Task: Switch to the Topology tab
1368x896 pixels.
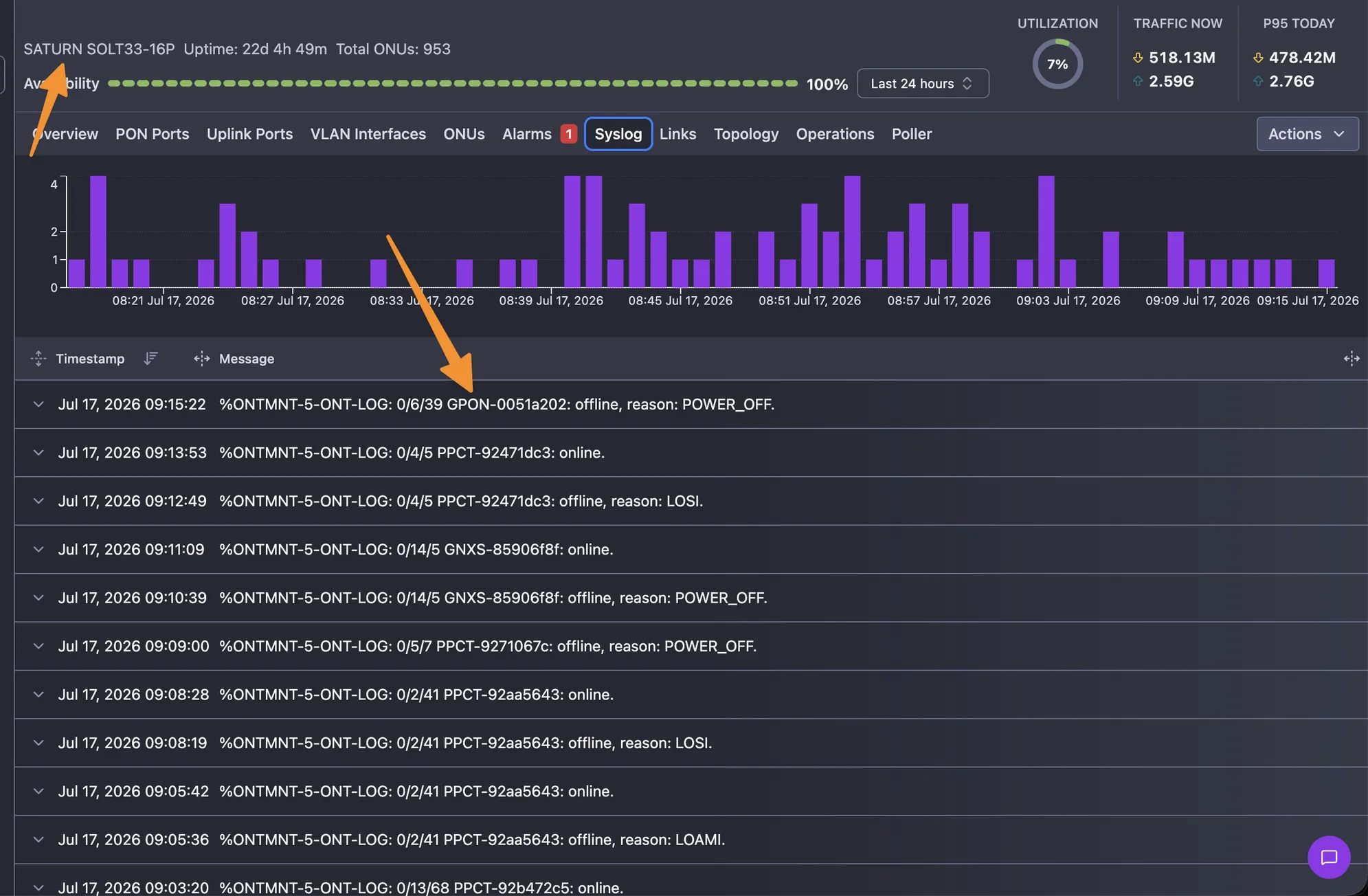Action: click(x=745, y=134)
